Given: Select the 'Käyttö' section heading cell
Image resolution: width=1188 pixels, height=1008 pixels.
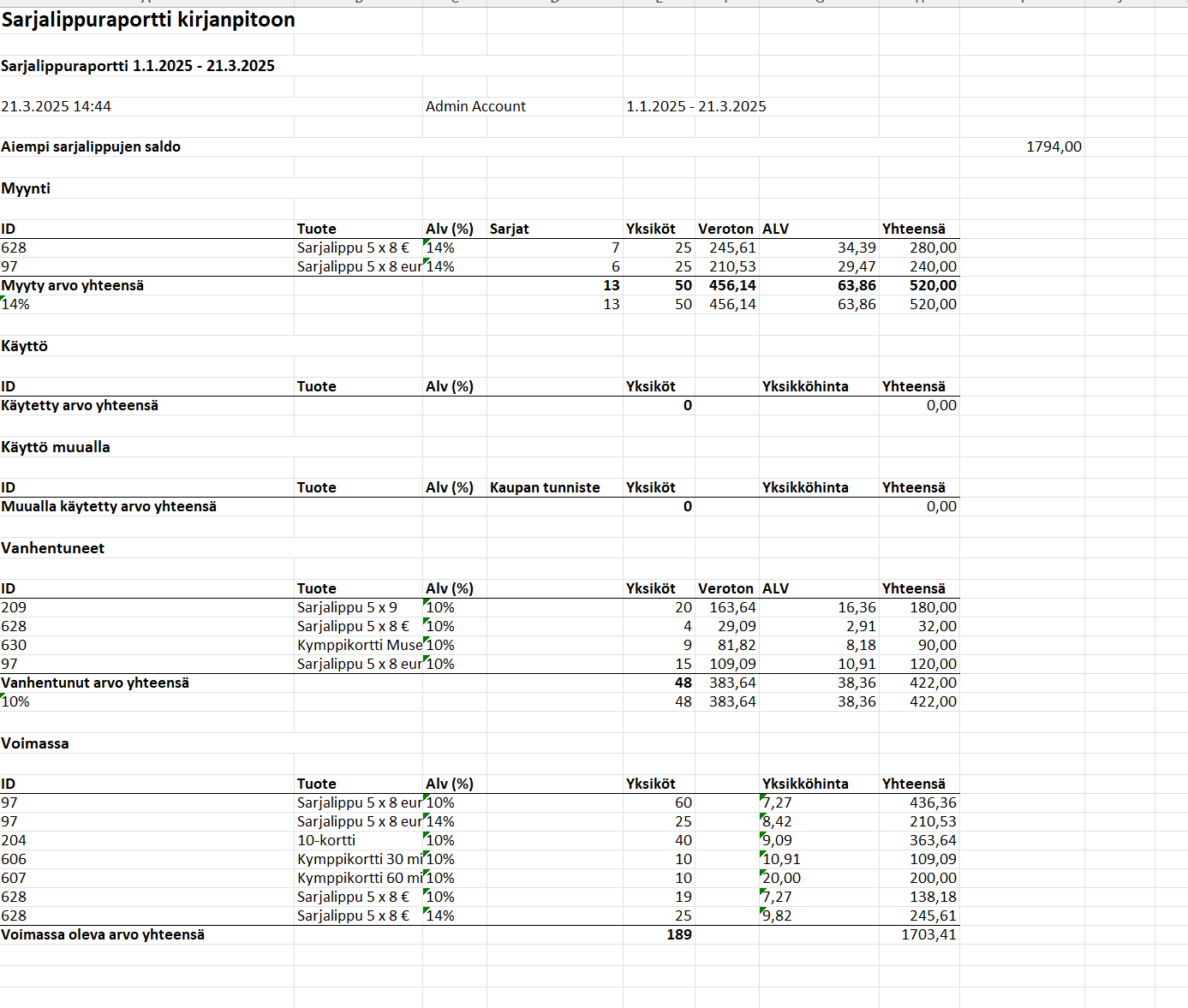Looking at the screenshot, I should point(25,346).
